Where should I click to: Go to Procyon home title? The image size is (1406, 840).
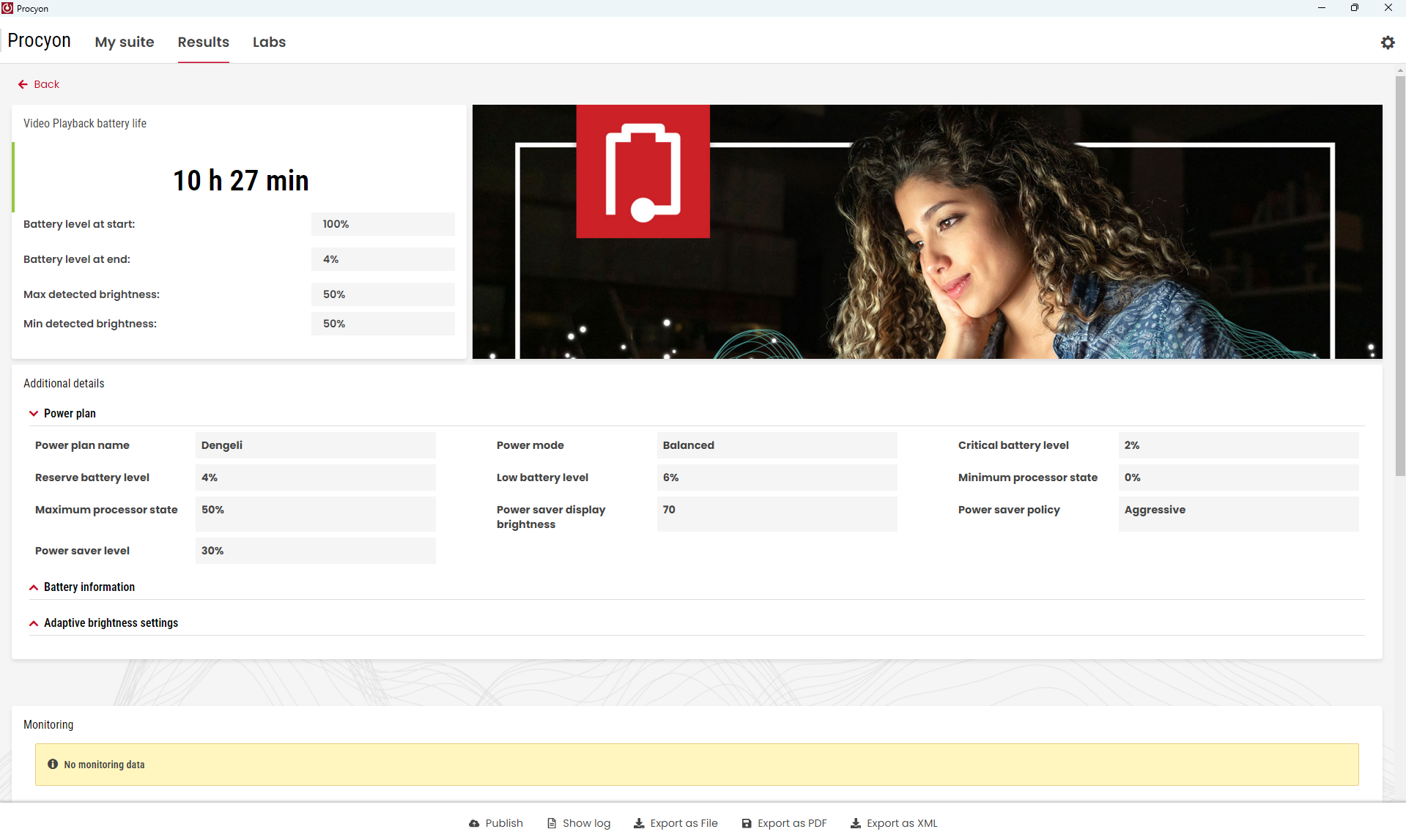coord(39,40)
